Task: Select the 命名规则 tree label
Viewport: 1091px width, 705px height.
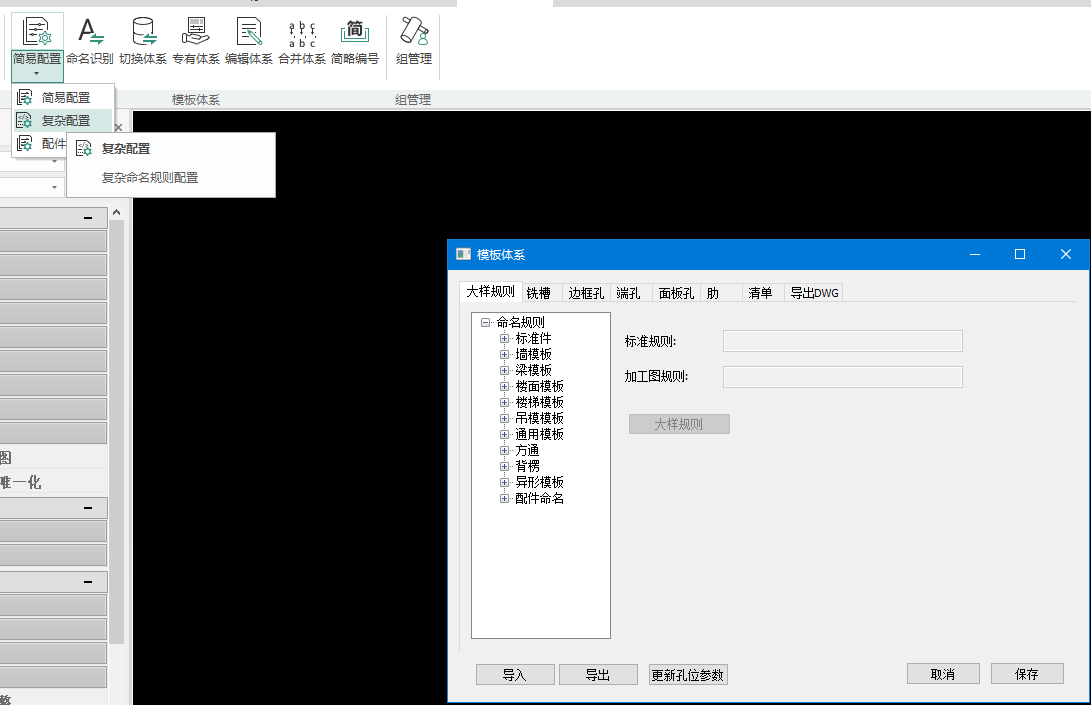Action: tap(520, 322)
